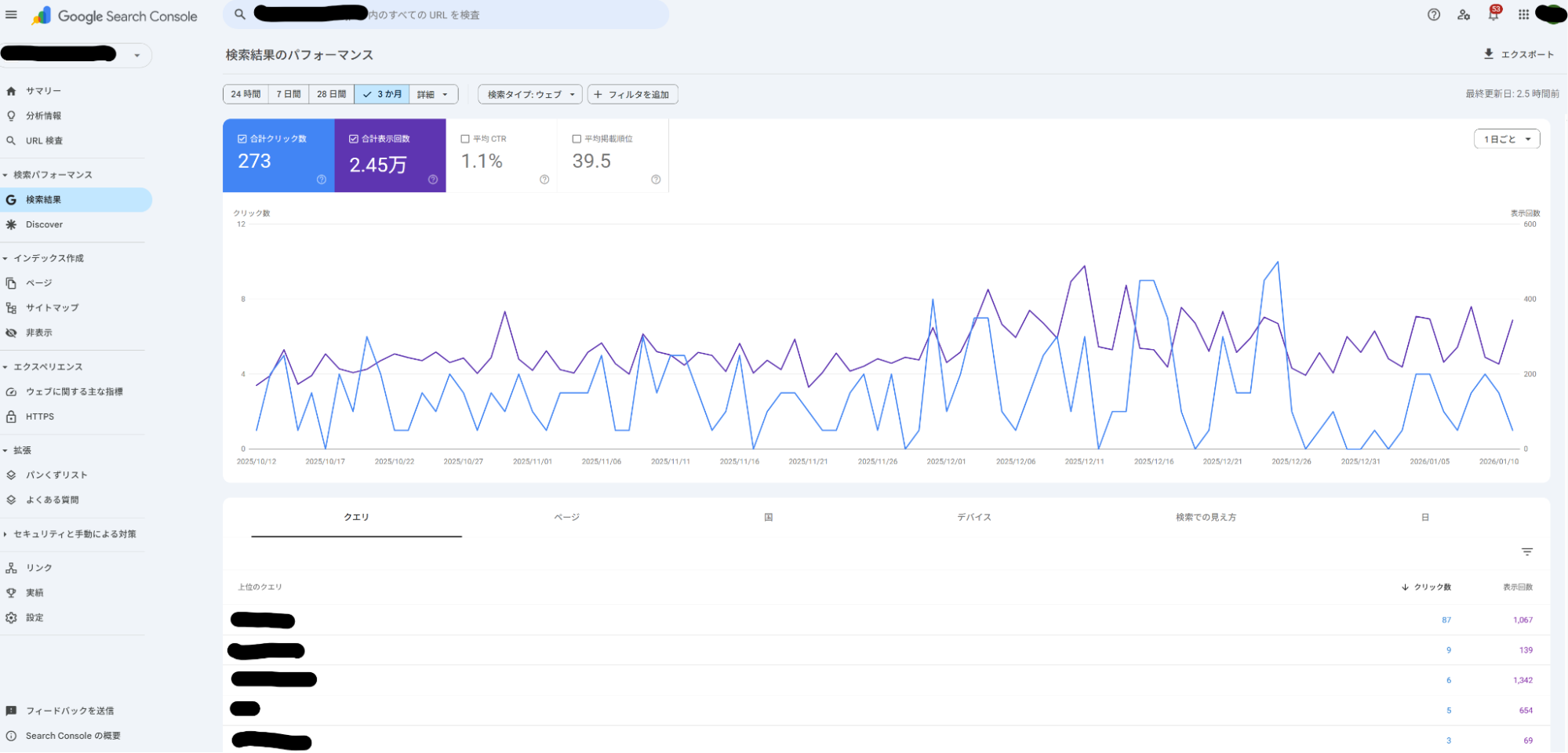
Task: Click the フィルタを追加 button
Action: [632, 94]
